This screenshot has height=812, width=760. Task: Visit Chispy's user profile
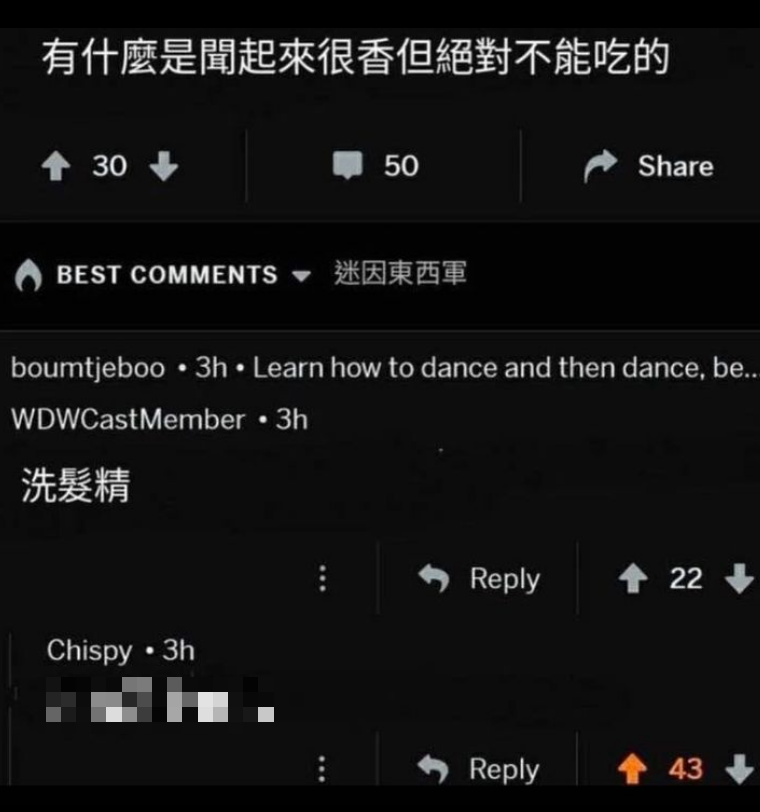pyautogui.click(x=90, y=650)
